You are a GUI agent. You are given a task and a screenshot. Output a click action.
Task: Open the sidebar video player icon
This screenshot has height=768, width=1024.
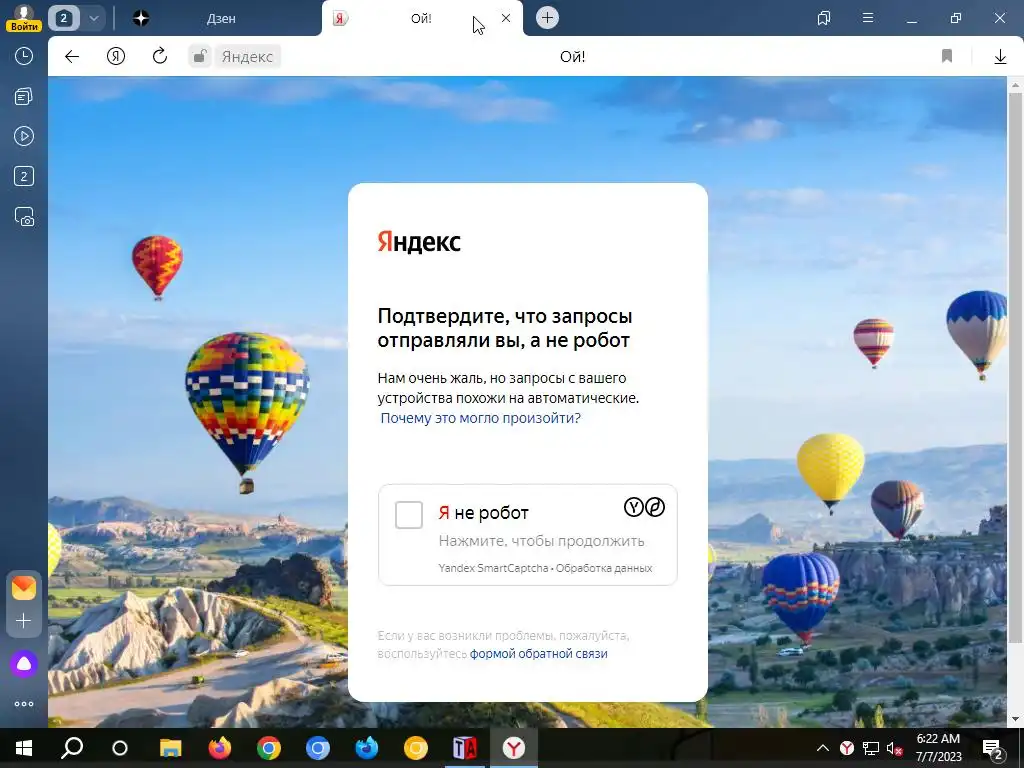(24, 136)
